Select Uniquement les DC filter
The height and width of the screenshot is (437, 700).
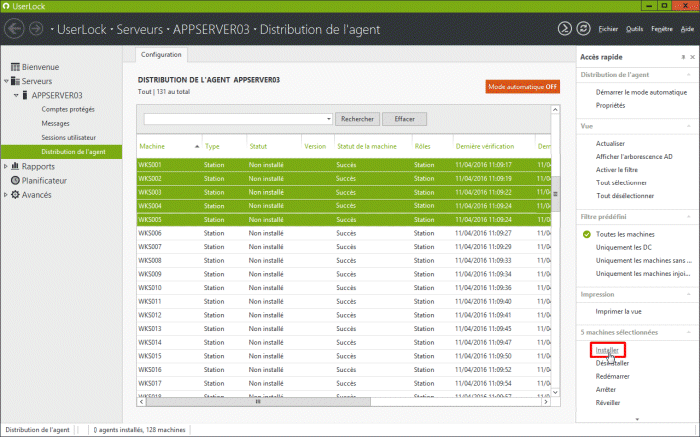point(624,247)
